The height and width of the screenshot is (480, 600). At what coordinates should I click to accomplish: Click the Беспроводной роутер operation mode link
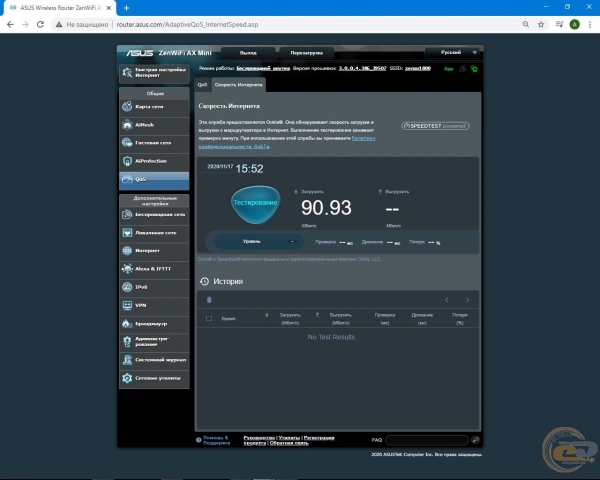pos(263,68)
